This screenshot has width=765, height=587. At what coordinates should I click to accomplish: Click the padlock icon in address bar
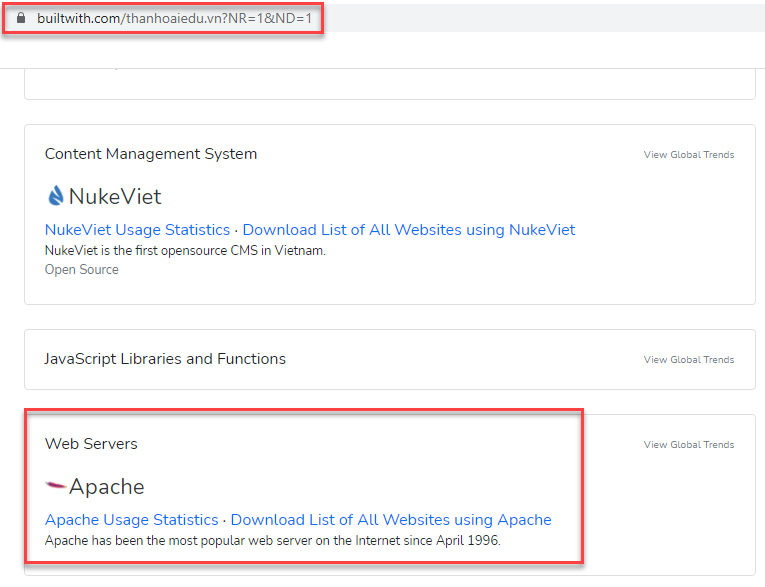click(x=20, y=18)
